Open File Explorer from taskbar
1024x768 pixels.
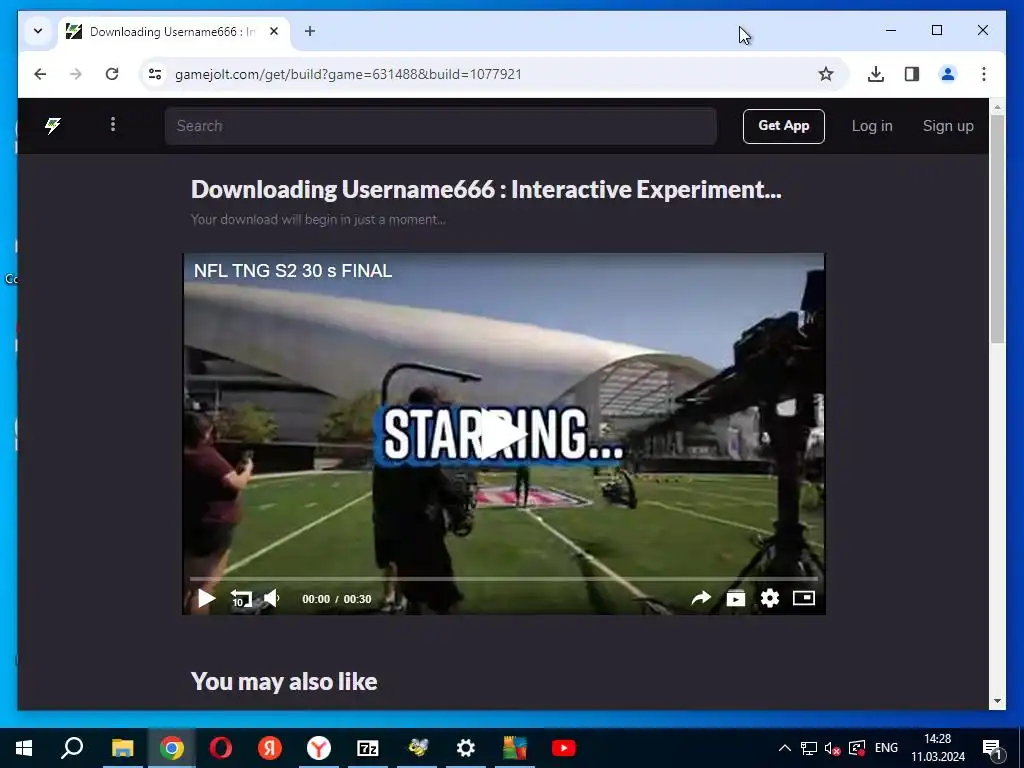(122, 748)
